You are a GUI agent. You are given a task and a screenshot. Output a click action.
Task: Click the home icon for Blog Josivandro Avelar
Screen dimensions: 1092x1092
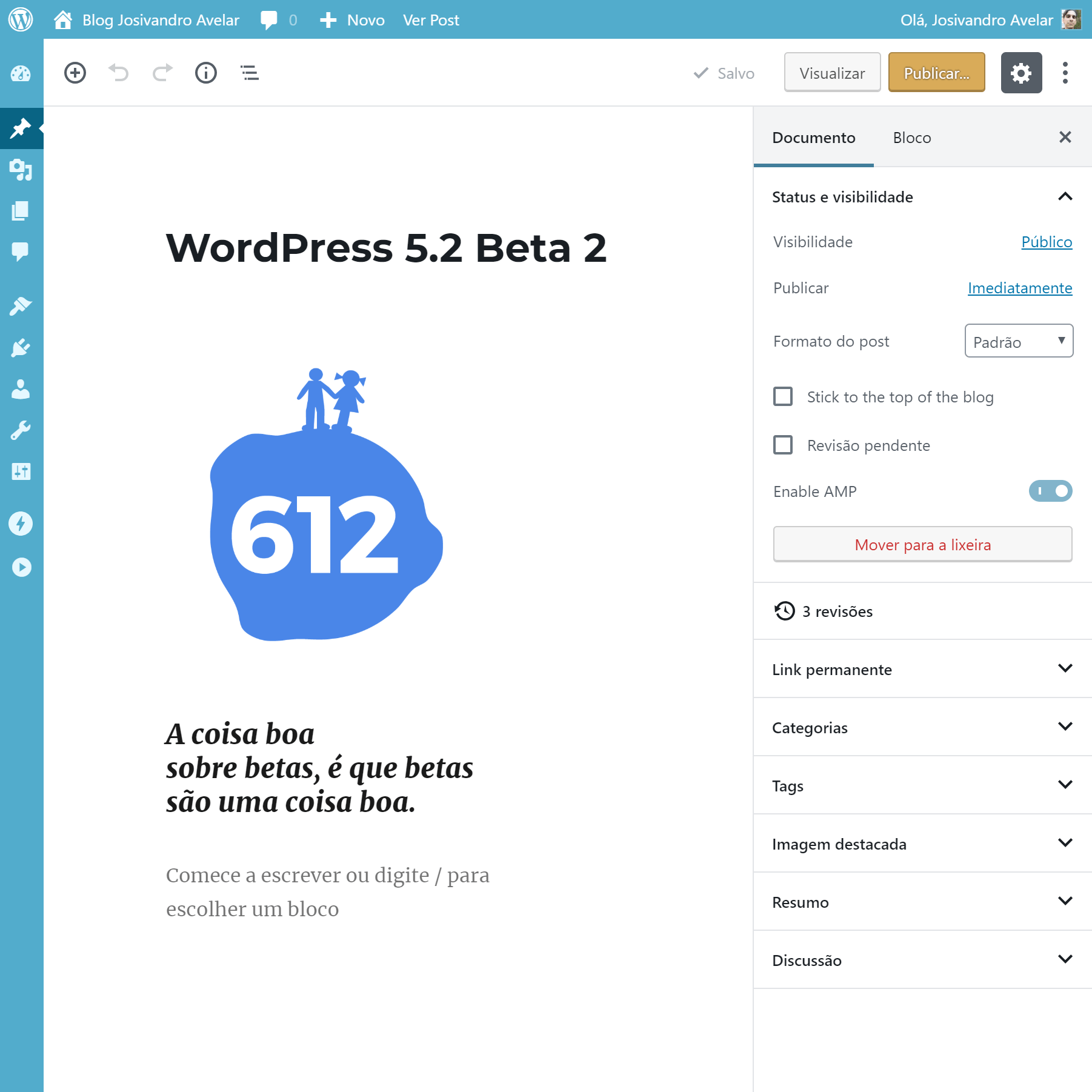tap(63, 20)
